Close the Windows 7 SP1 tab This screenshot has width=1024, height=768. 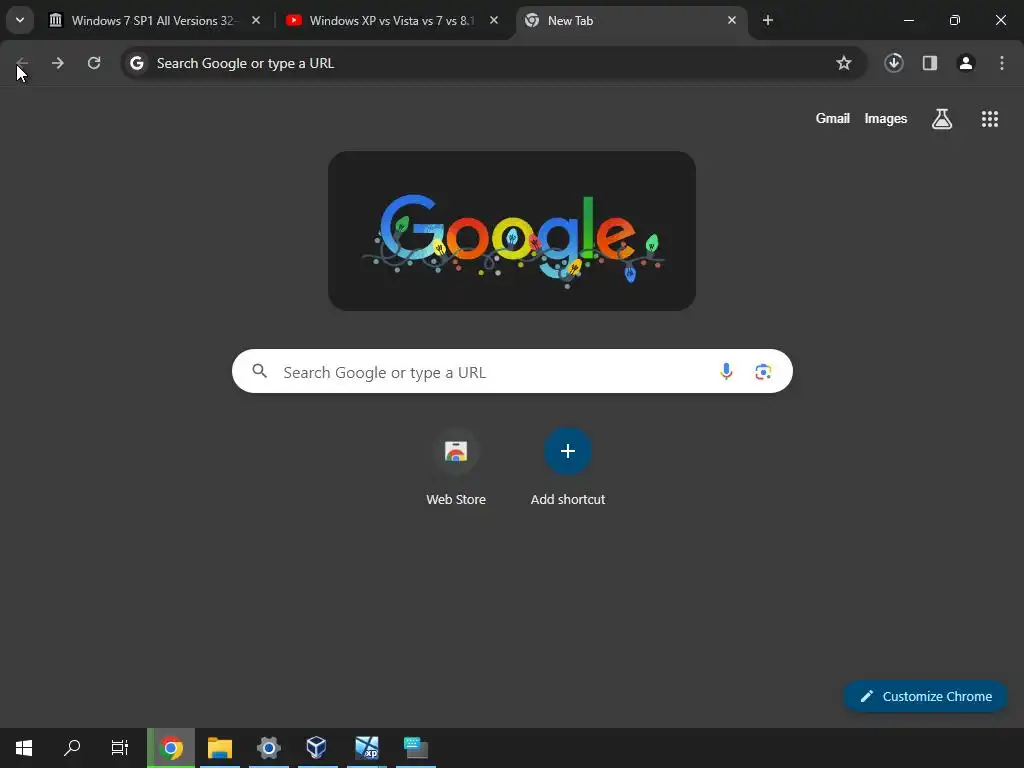tap(256, 20)
